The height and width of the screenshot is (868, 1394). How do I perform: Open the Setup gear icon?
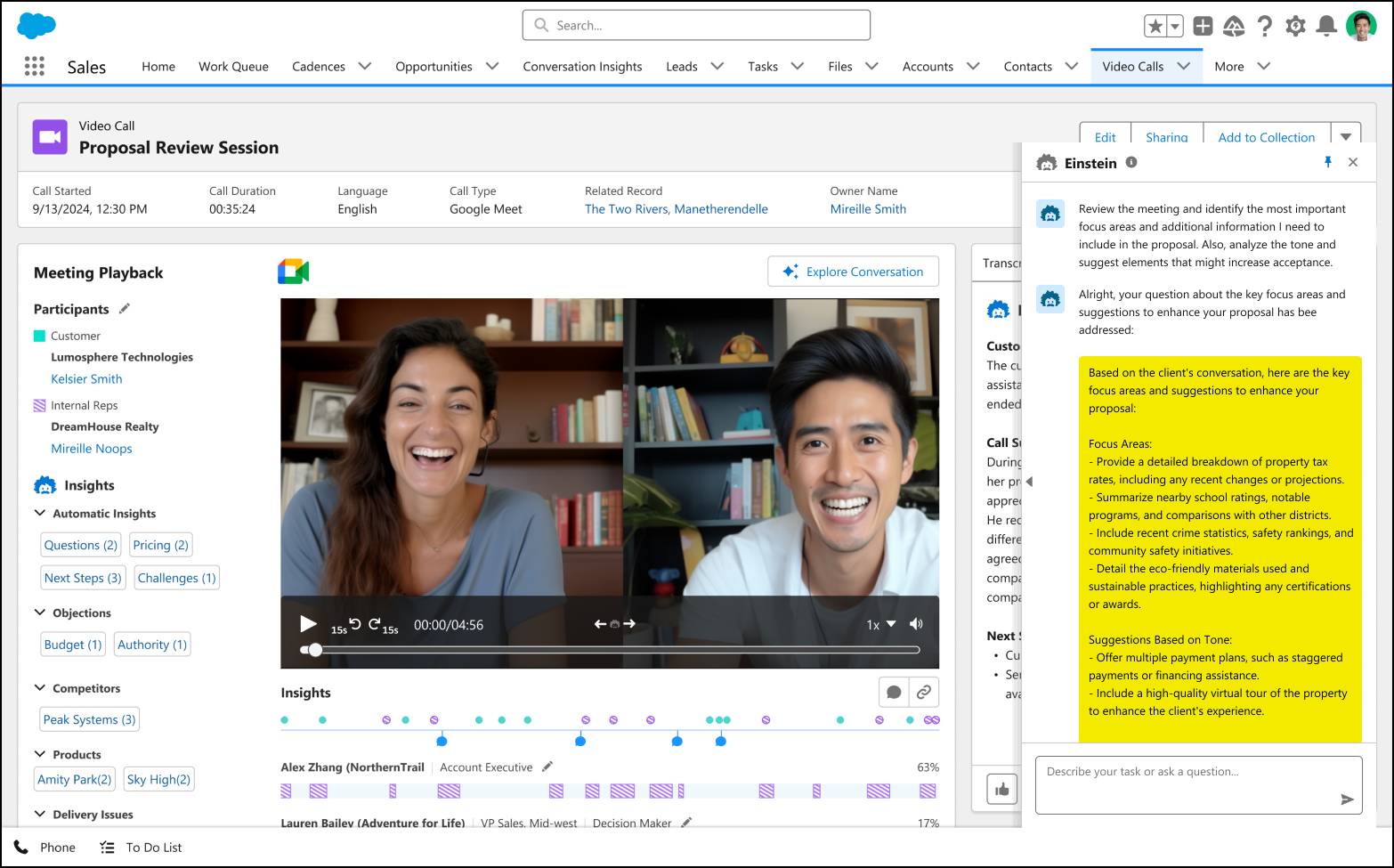point(1295,26)
